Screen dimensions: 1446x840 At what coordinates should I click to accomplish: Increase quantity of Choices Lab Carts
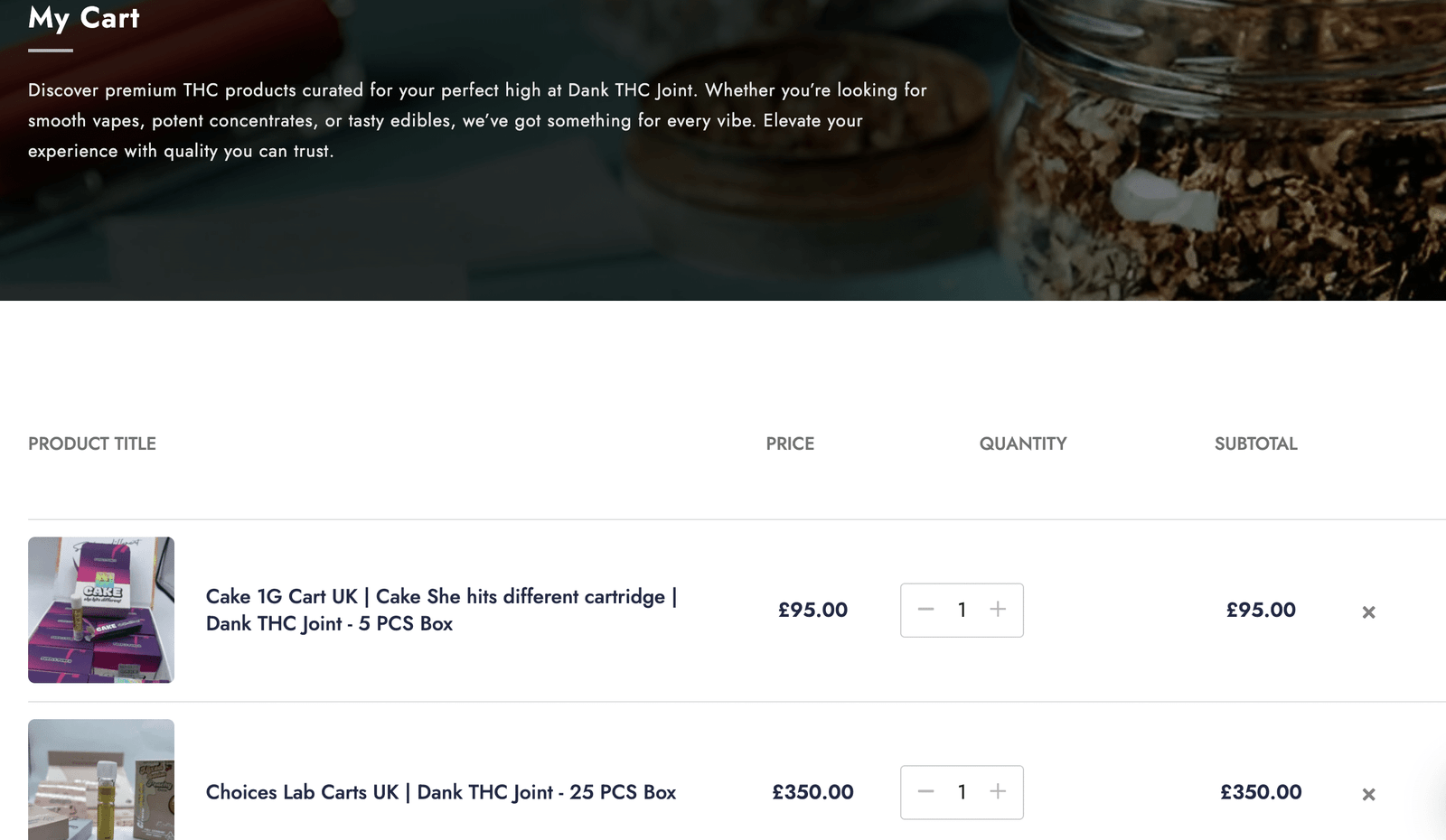(x=998, y=792)
